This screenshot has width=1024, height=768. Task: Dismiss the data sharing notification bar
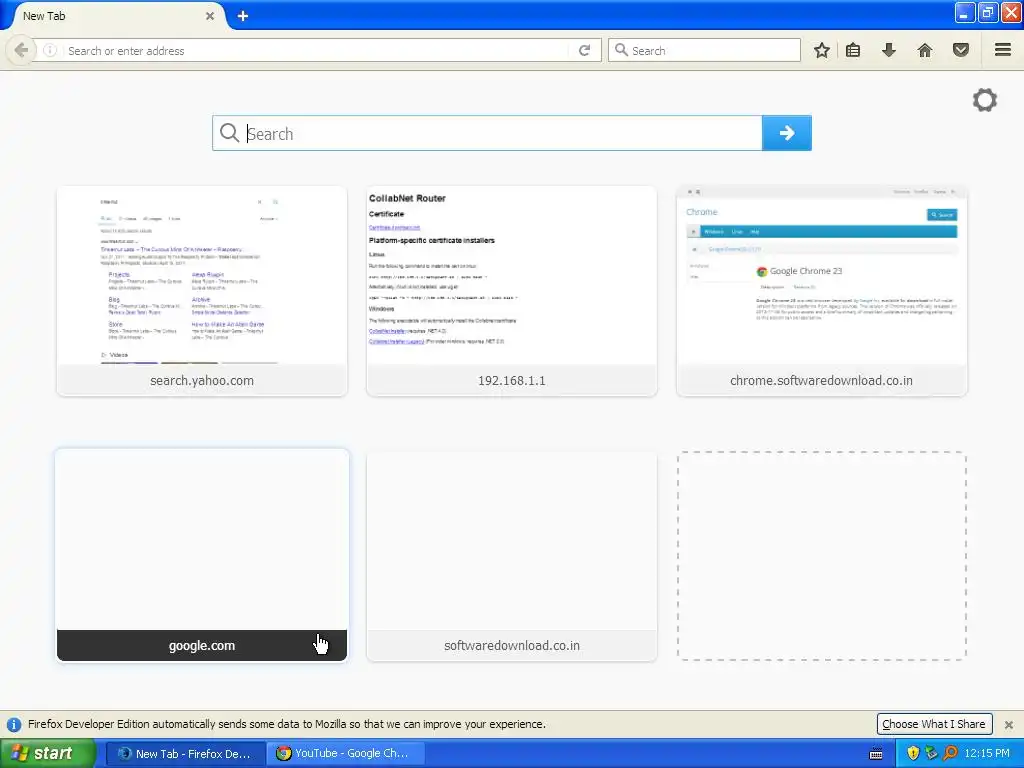pyautogui.click(x=1008, y=724)
